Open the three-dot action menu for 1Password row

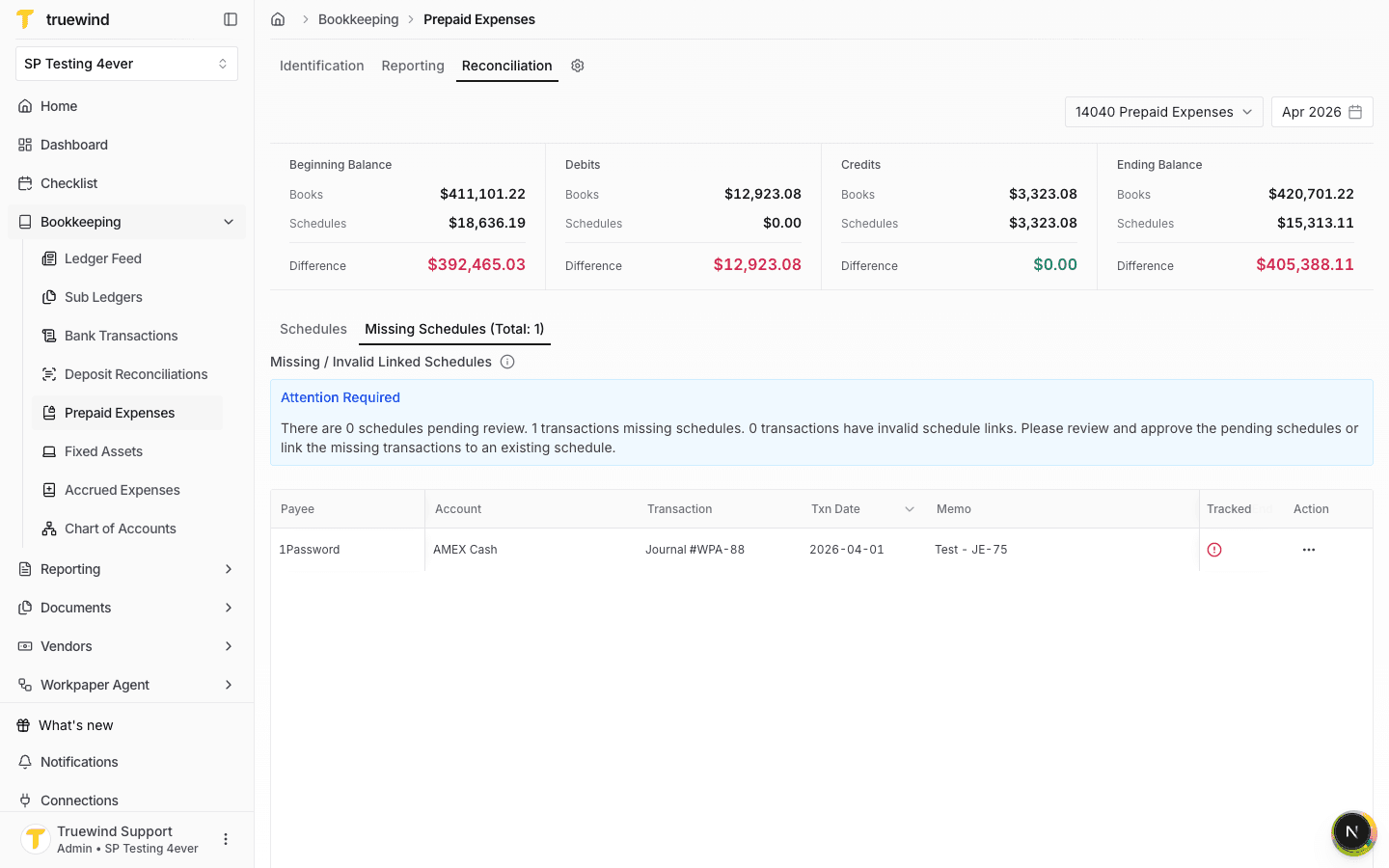click(1309, 550)
